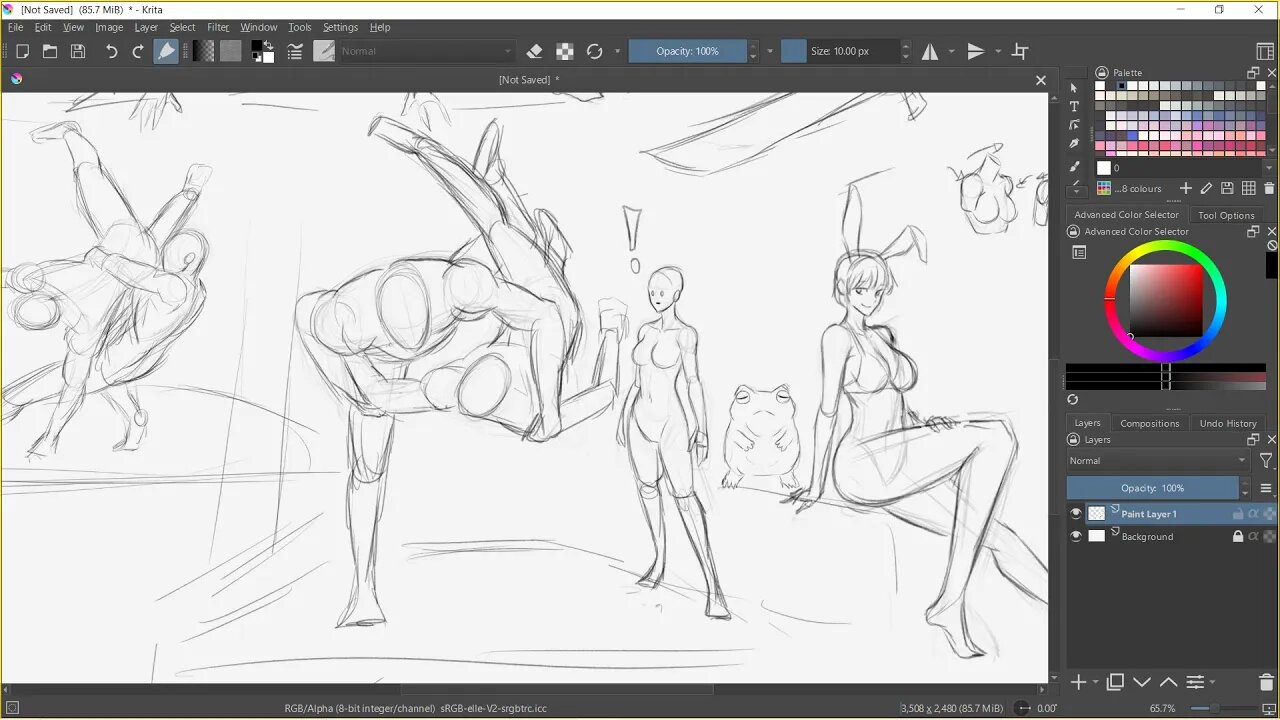Open the fill patterns chooser
The width and height of the screenshot is (1280, 720).
click(231, 51)
